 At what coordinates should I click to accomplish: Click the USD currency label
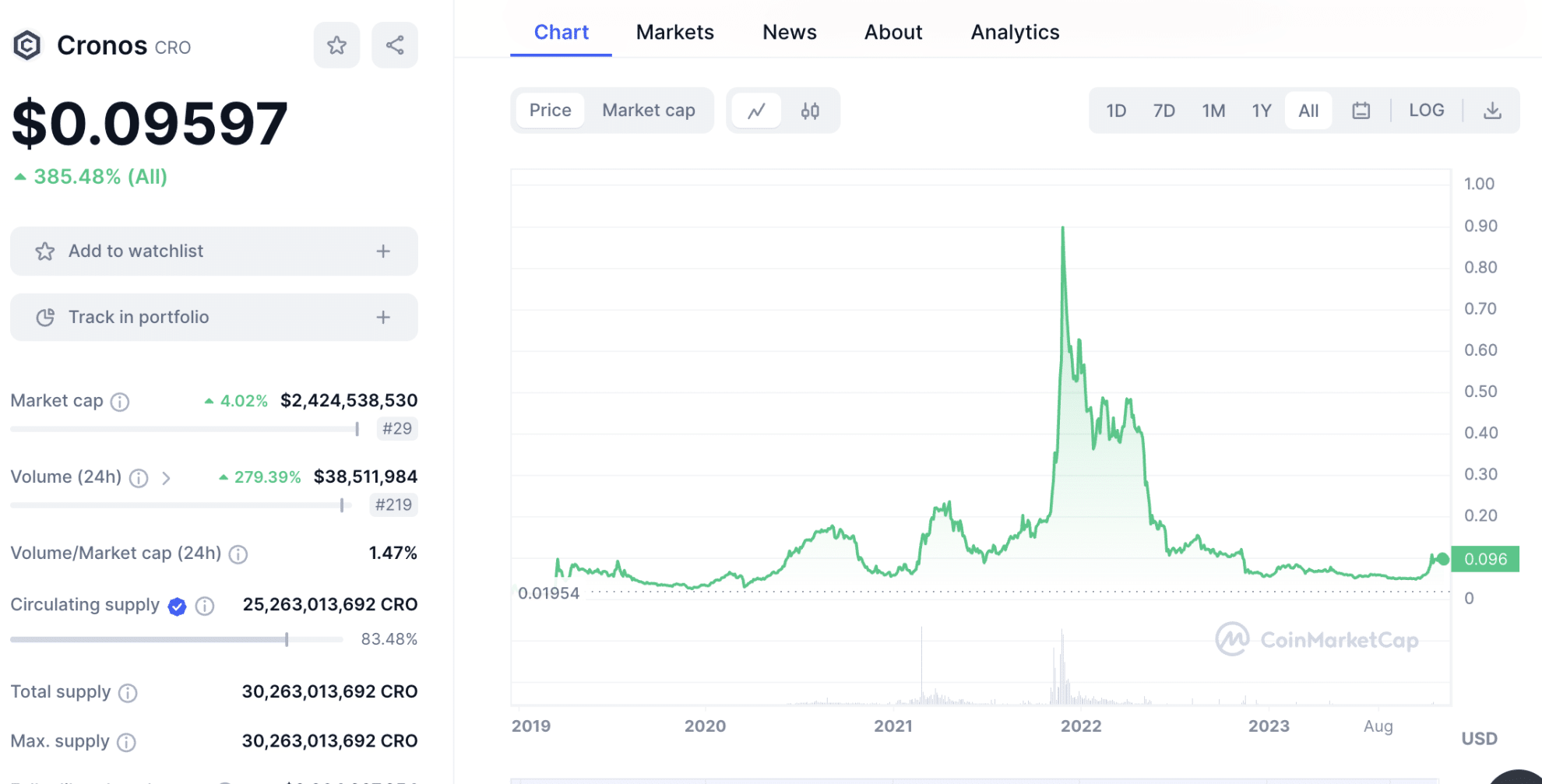(x=1479, y=739)
